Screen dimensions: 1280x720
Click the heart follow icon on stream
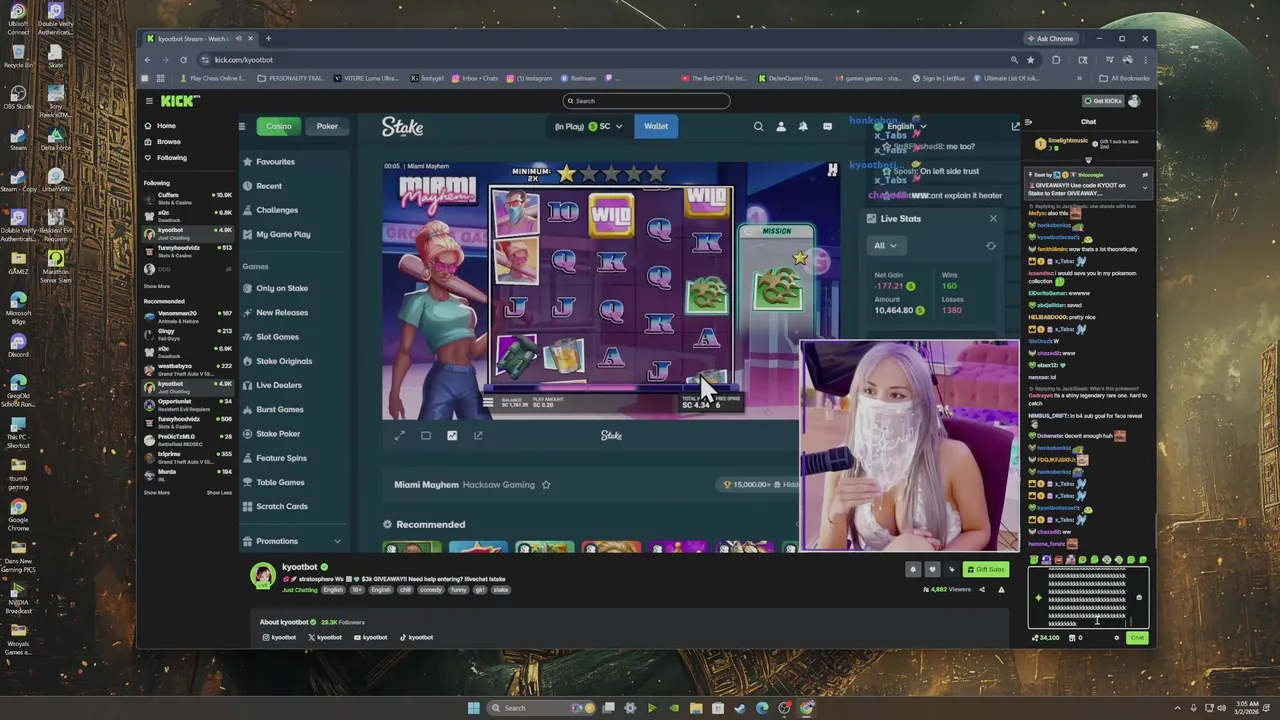932,569
